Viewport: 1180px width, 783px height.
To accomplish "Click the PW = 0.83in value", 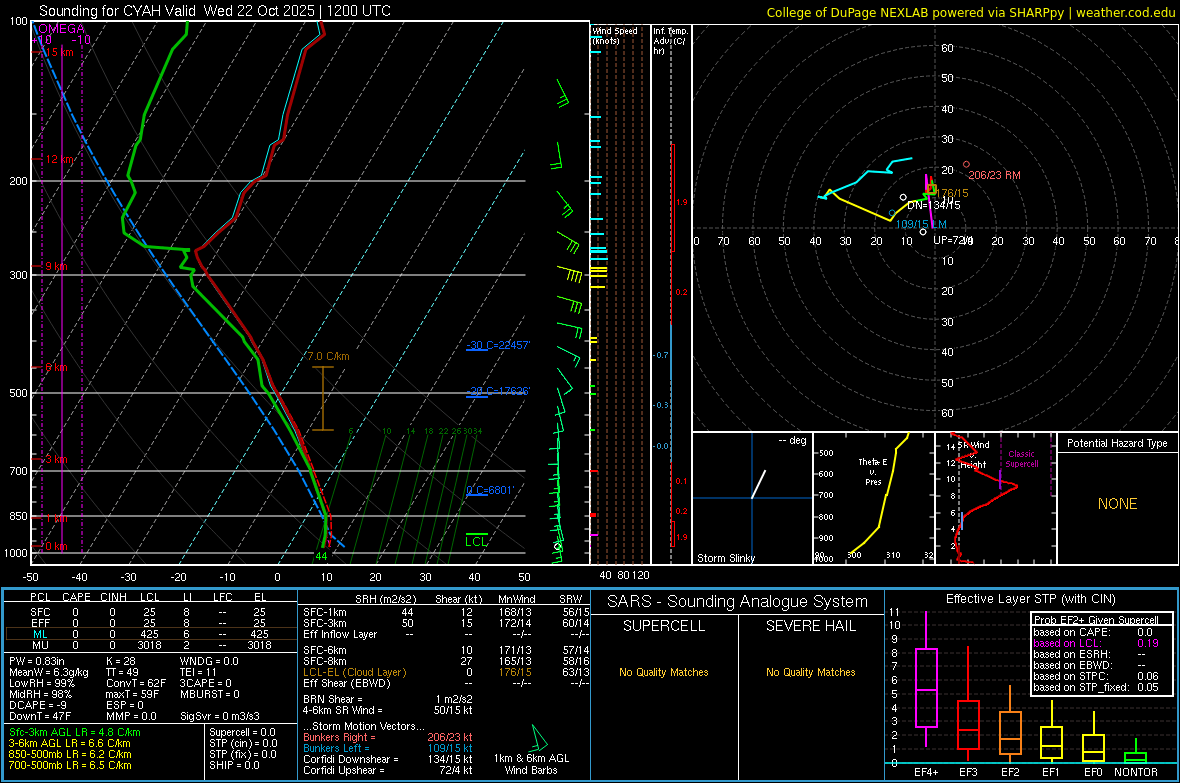I will 37,661.
